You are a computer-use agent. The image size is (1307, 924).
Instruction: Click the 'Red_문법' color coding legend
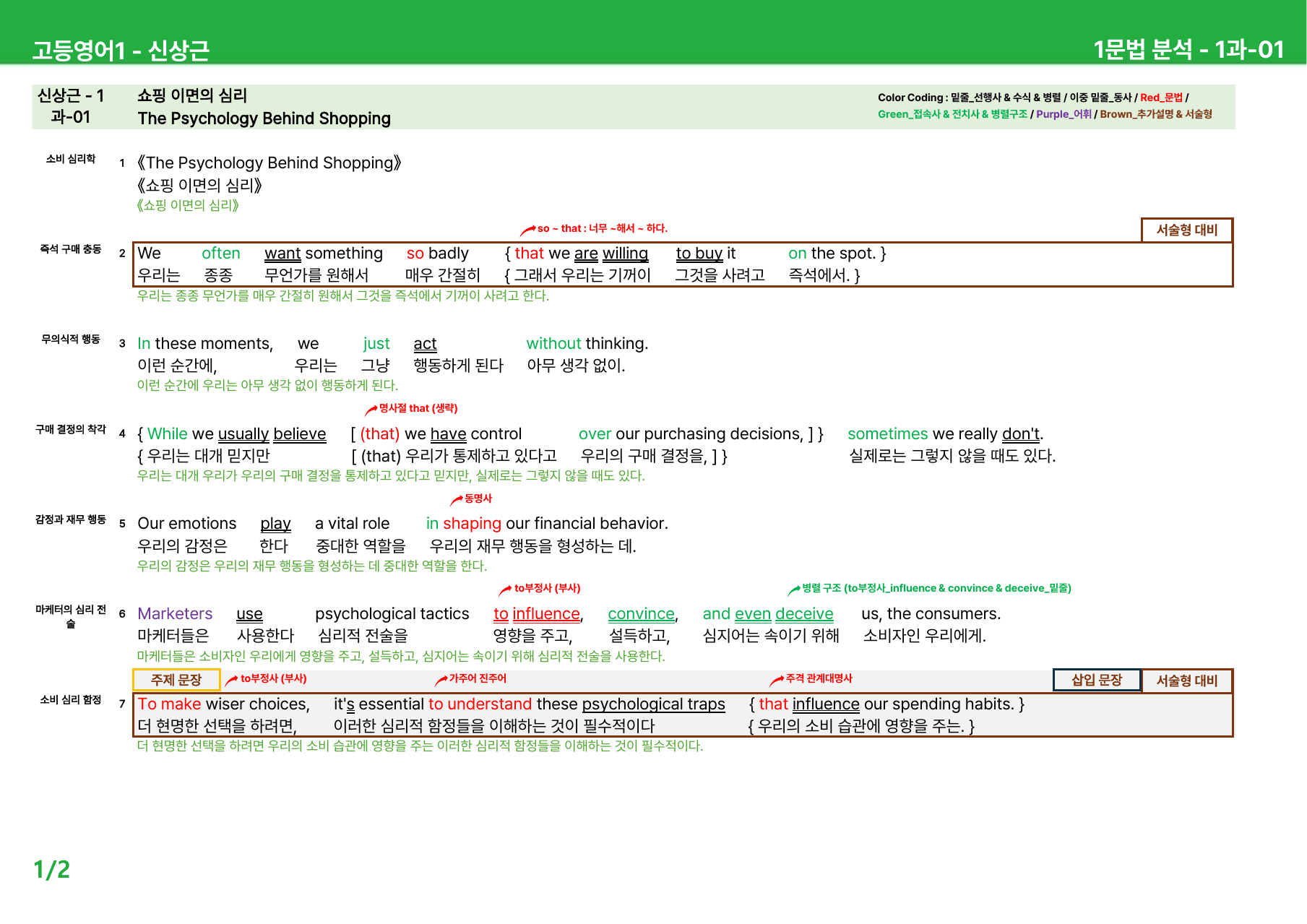[x=1161, y=98]
